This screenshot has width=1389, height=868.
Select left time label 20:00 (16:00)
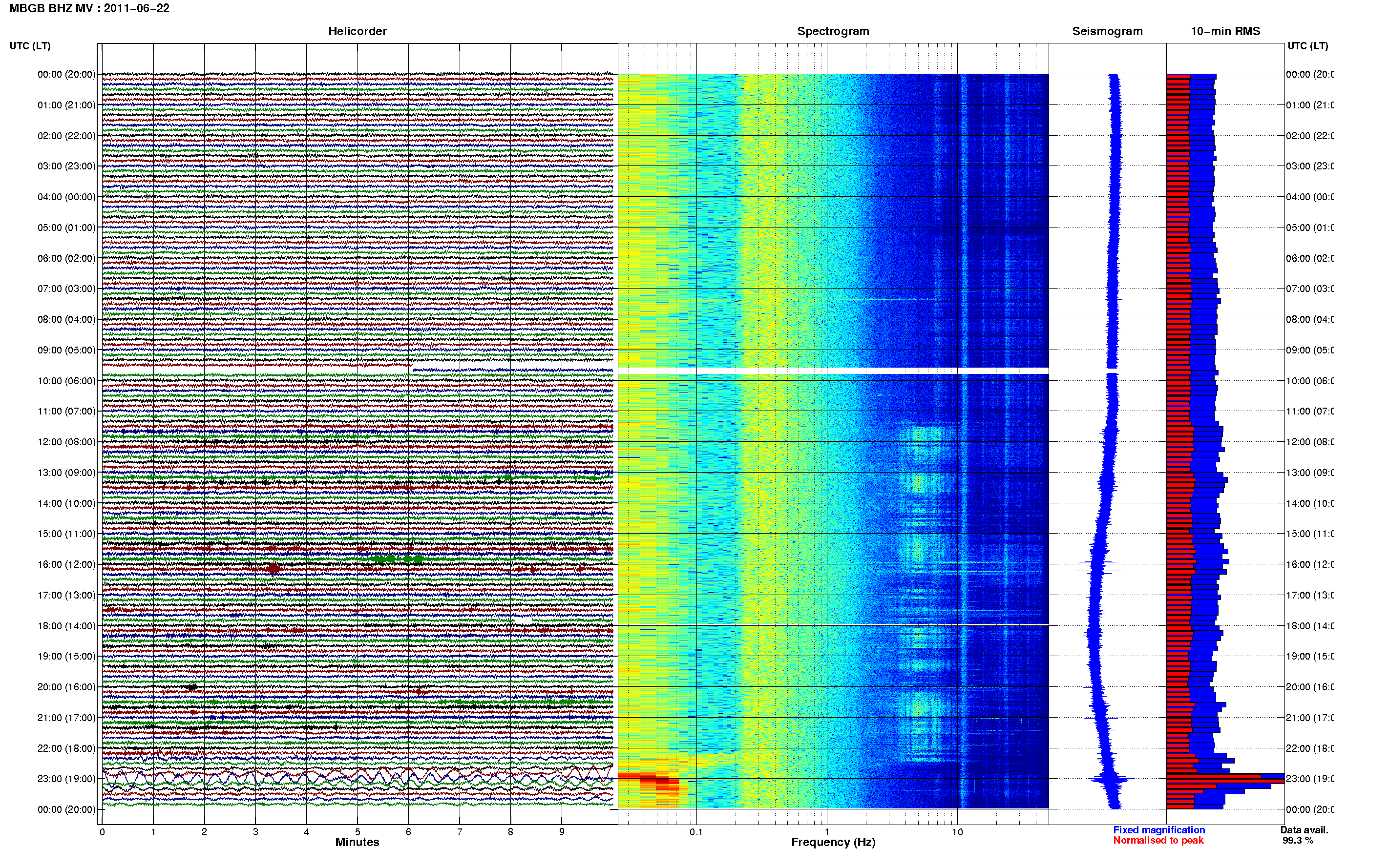(x=66, y=687)
